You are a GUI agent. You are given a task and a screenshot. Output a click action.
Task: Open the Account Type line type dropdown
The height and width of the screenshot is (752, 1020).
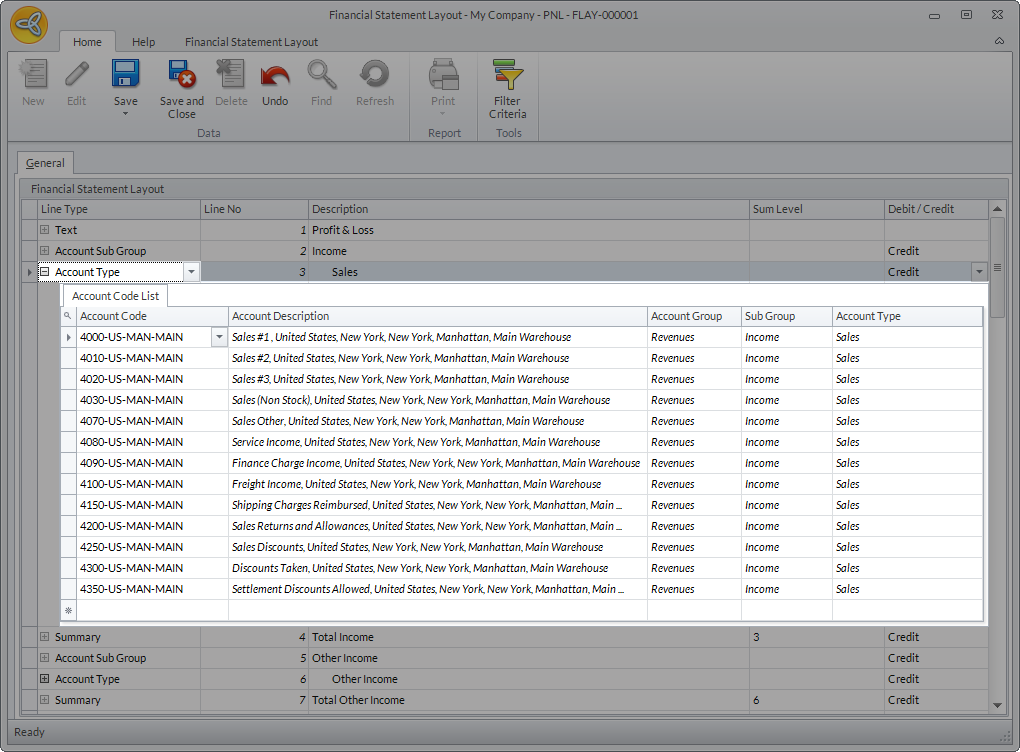[x=191, y=272]
